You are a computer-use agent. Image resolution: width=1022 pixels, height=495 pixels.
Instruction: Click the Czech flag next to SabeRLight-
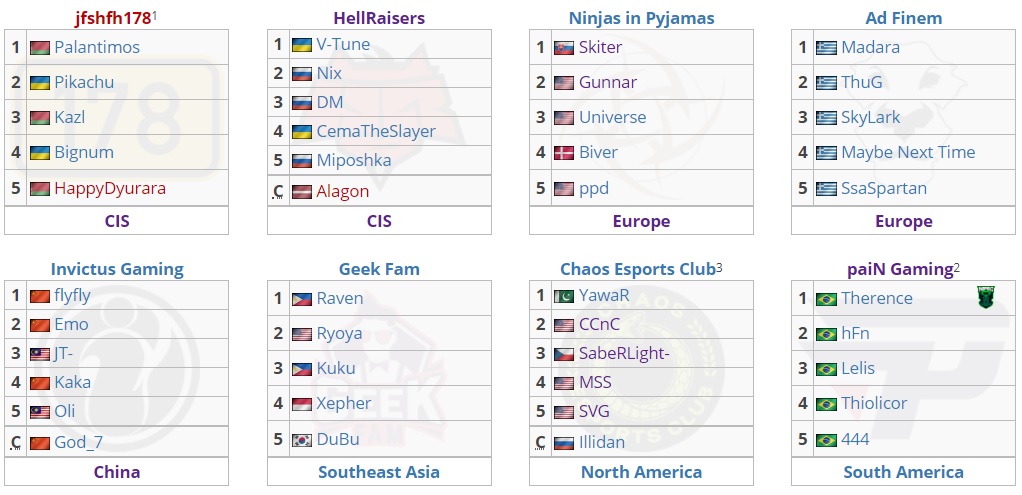564,354
